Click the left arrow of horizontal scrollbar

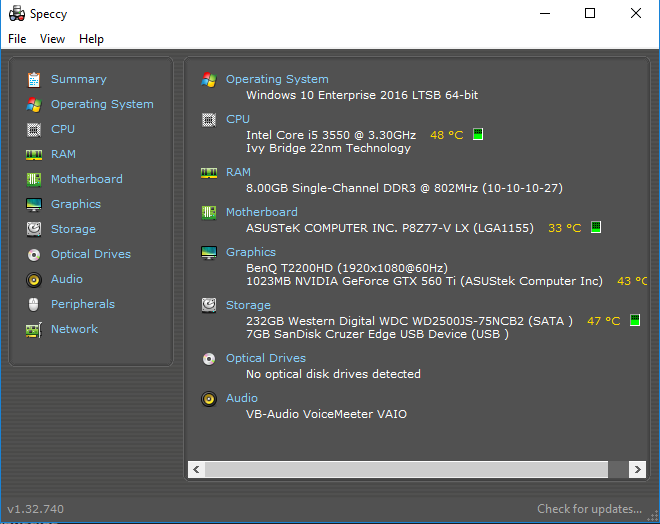[196, 469]
